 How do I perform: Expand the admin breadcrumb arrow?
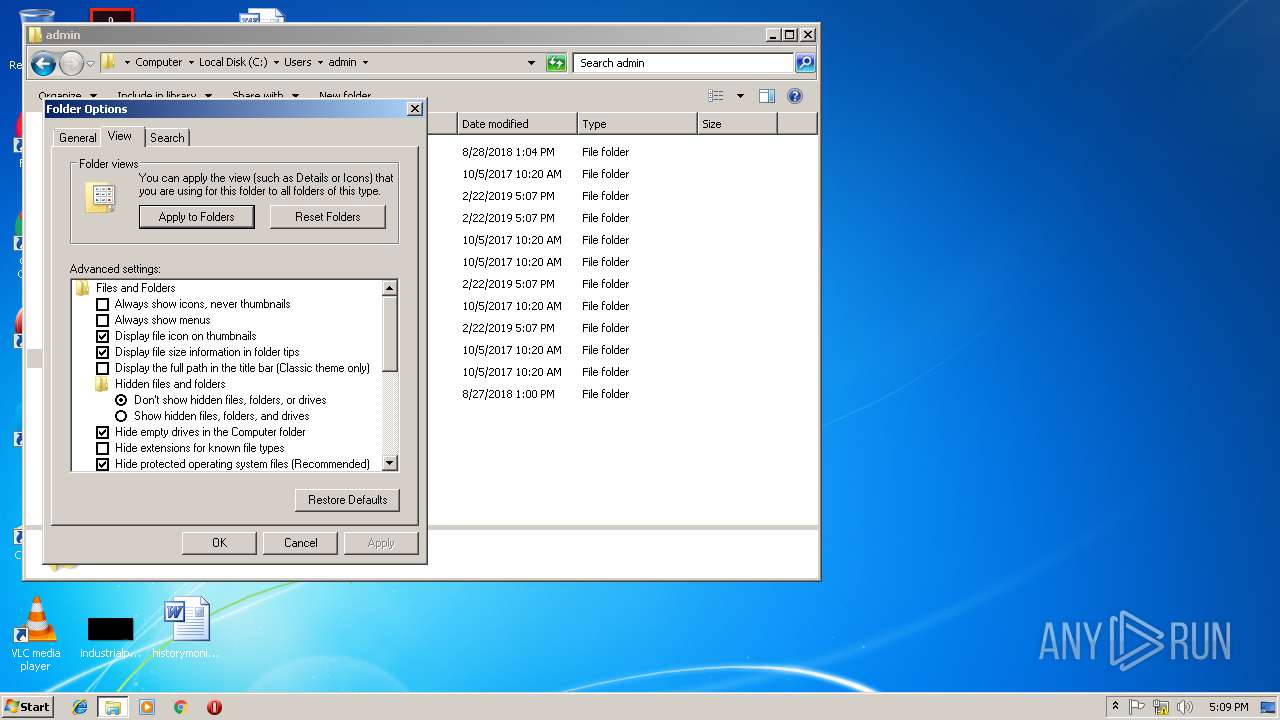coord(365,62)
